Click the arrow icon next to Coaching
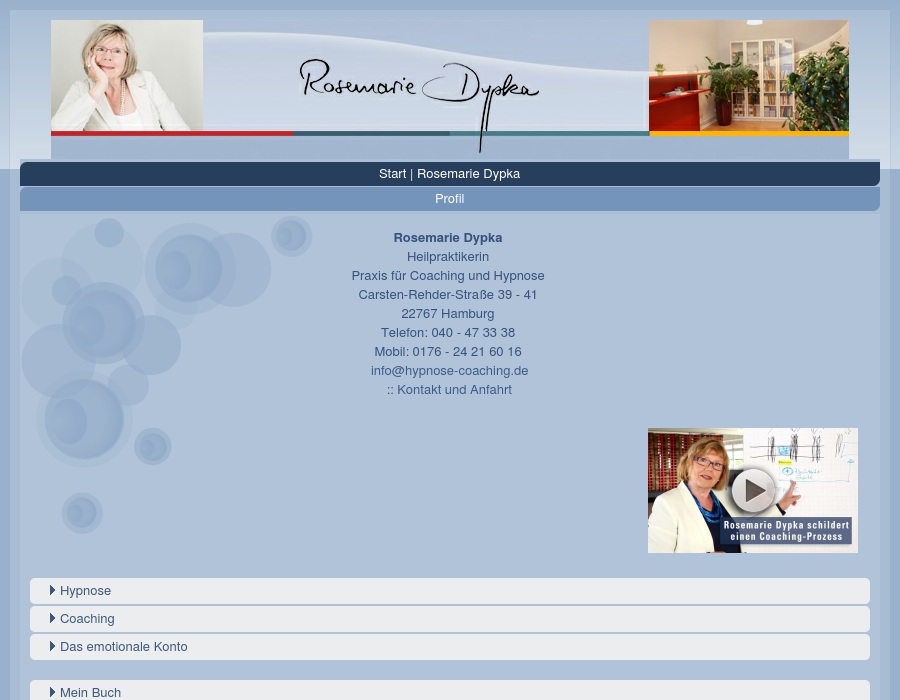900x700 pixels. pyautogui.click(x=54, y=618)
